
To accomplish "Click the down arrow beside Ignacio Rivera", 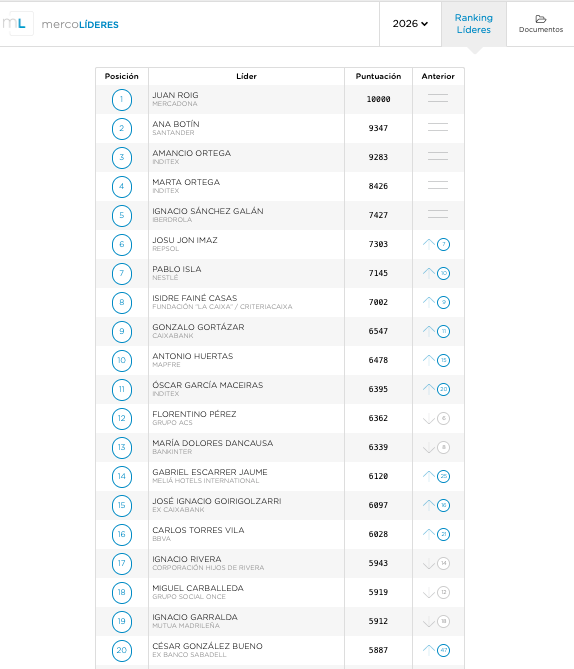I will [429, 564].
